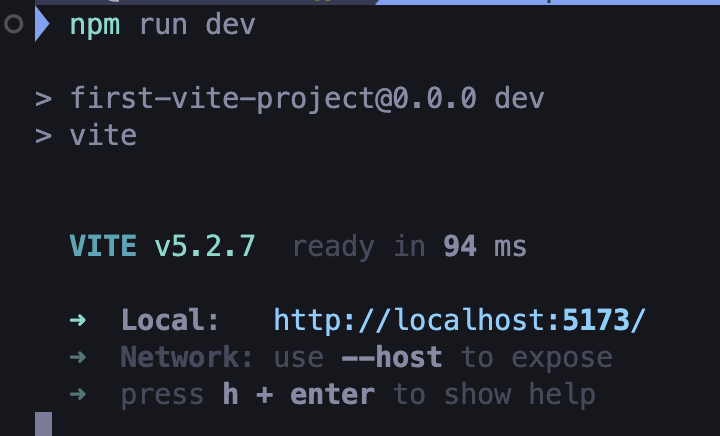Click the 'ready in 94 ms' text
Viewport: 720px width, 436px height.
click(410, 247)
